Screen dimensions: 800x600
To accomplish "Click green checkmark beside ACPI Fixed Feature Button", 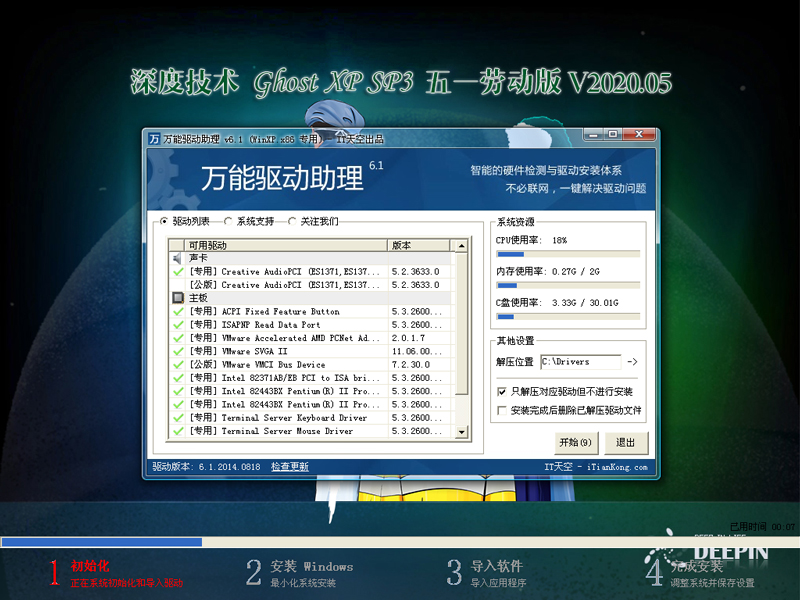I will click(178, 311).
